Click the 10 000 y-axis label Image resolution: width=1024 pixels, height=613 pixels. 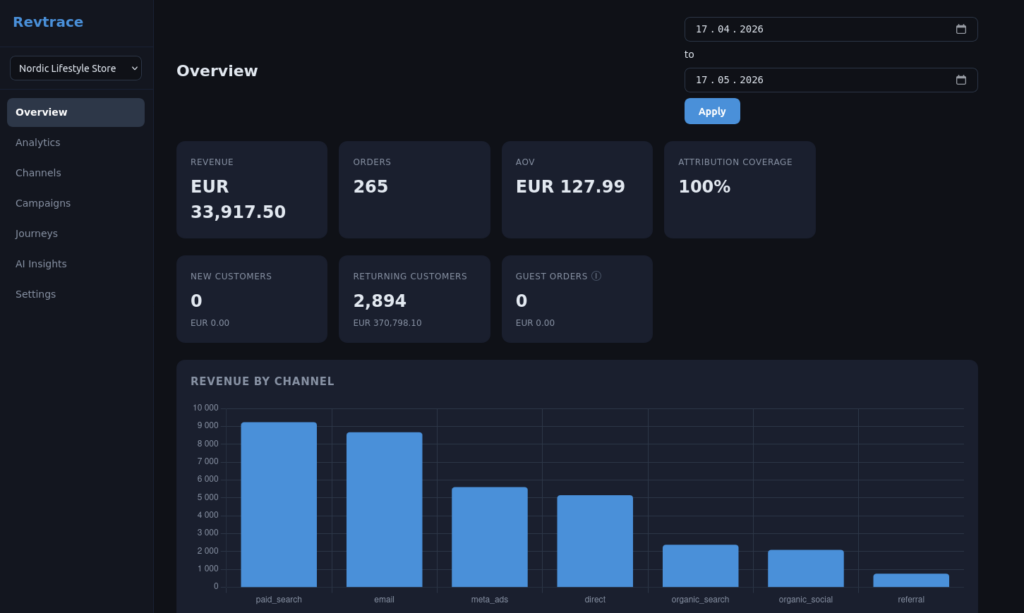pyautogui.click(x=206, y=408)
